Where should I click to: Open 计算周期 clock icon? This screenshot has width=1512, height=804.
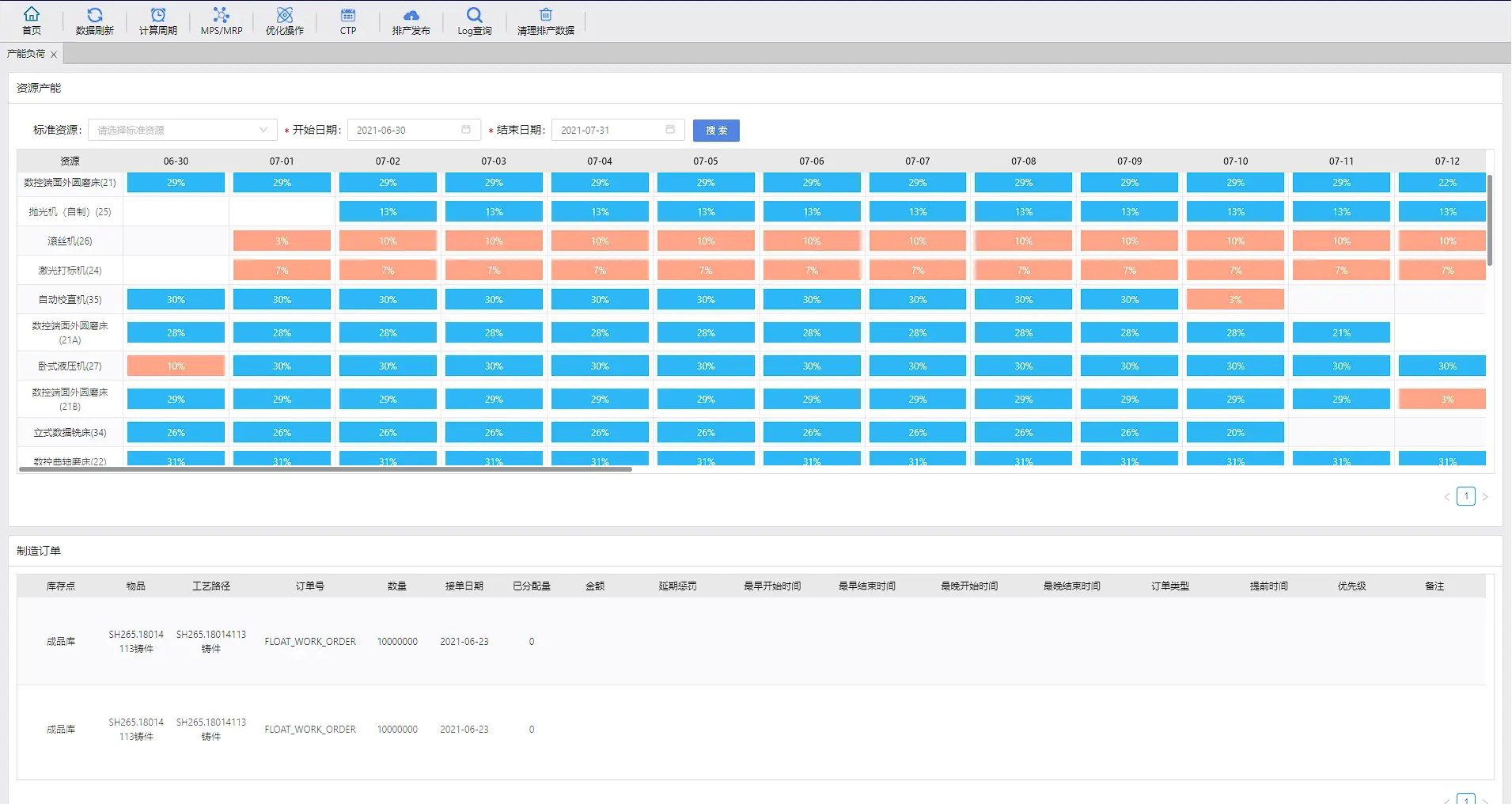(x=158, y=14)
